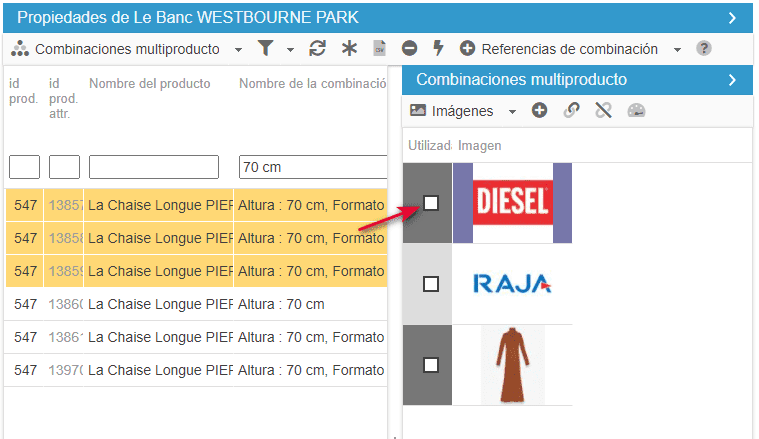
Task: Check the box beside the Diesel image
Action: (431, 203)
